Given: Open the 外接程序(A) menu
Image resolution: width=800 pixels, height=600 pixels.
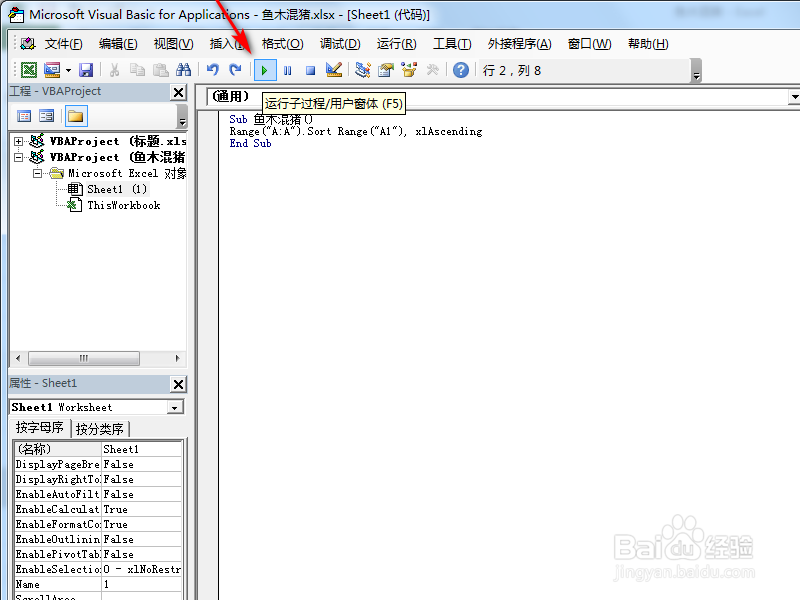Looking at the screenshot, I should click(x=519, y=44).
